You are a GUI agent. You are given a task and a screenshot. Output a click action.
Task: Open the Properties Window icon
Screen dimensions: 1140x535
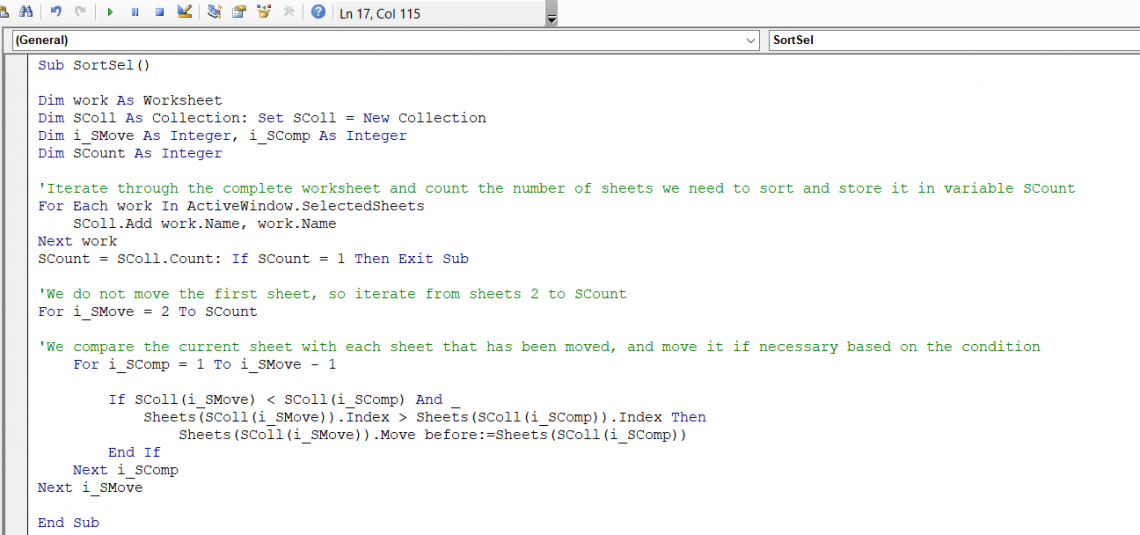click(239, 12)
